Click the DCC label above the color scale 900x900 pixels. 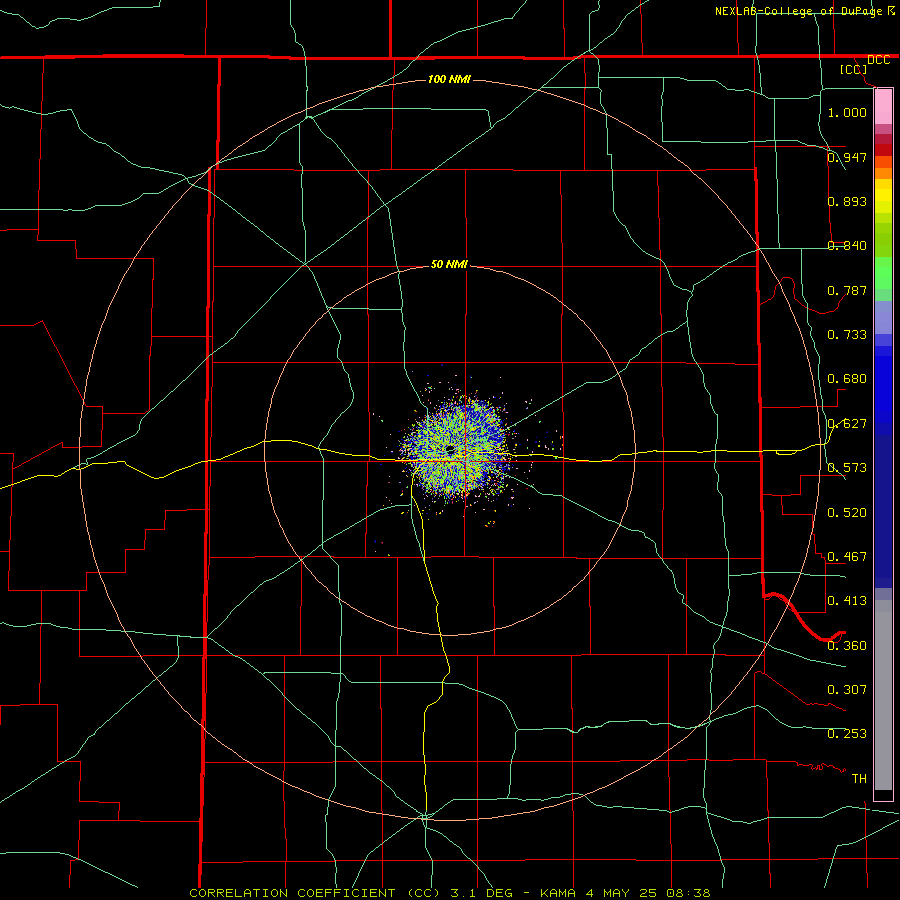[878, 60]
